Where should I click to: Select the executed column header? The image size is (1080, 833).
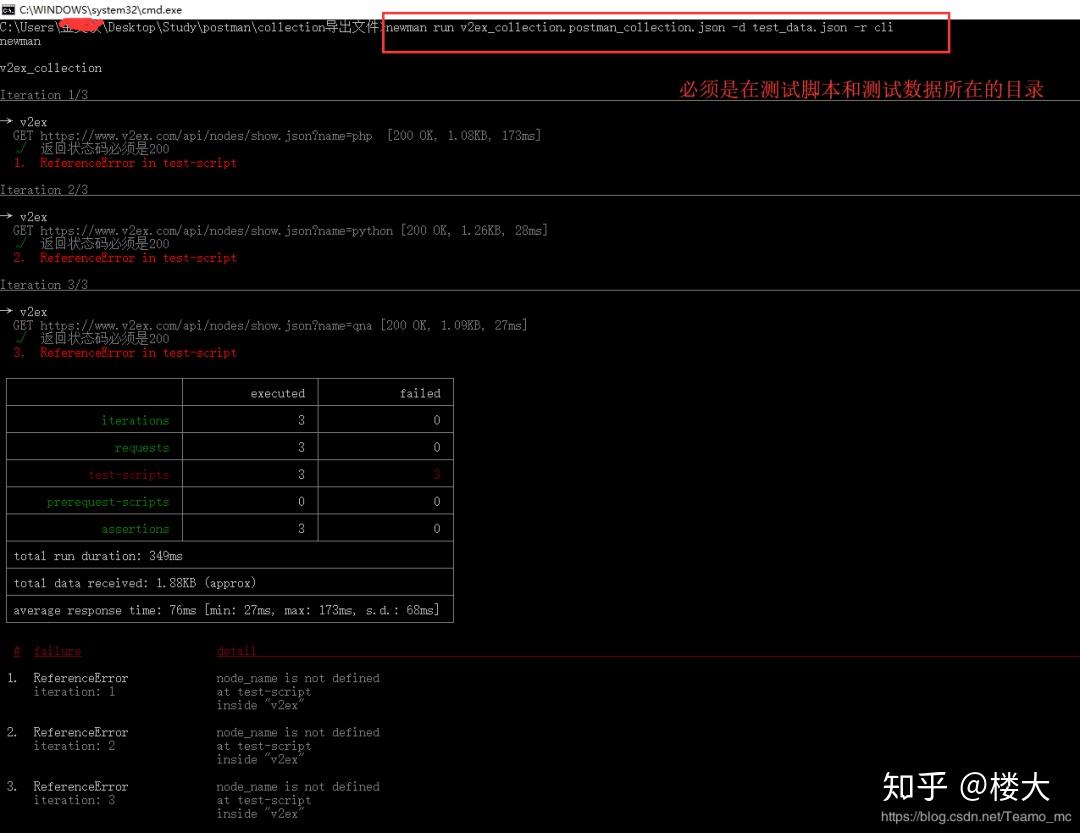tap(277, 393)
